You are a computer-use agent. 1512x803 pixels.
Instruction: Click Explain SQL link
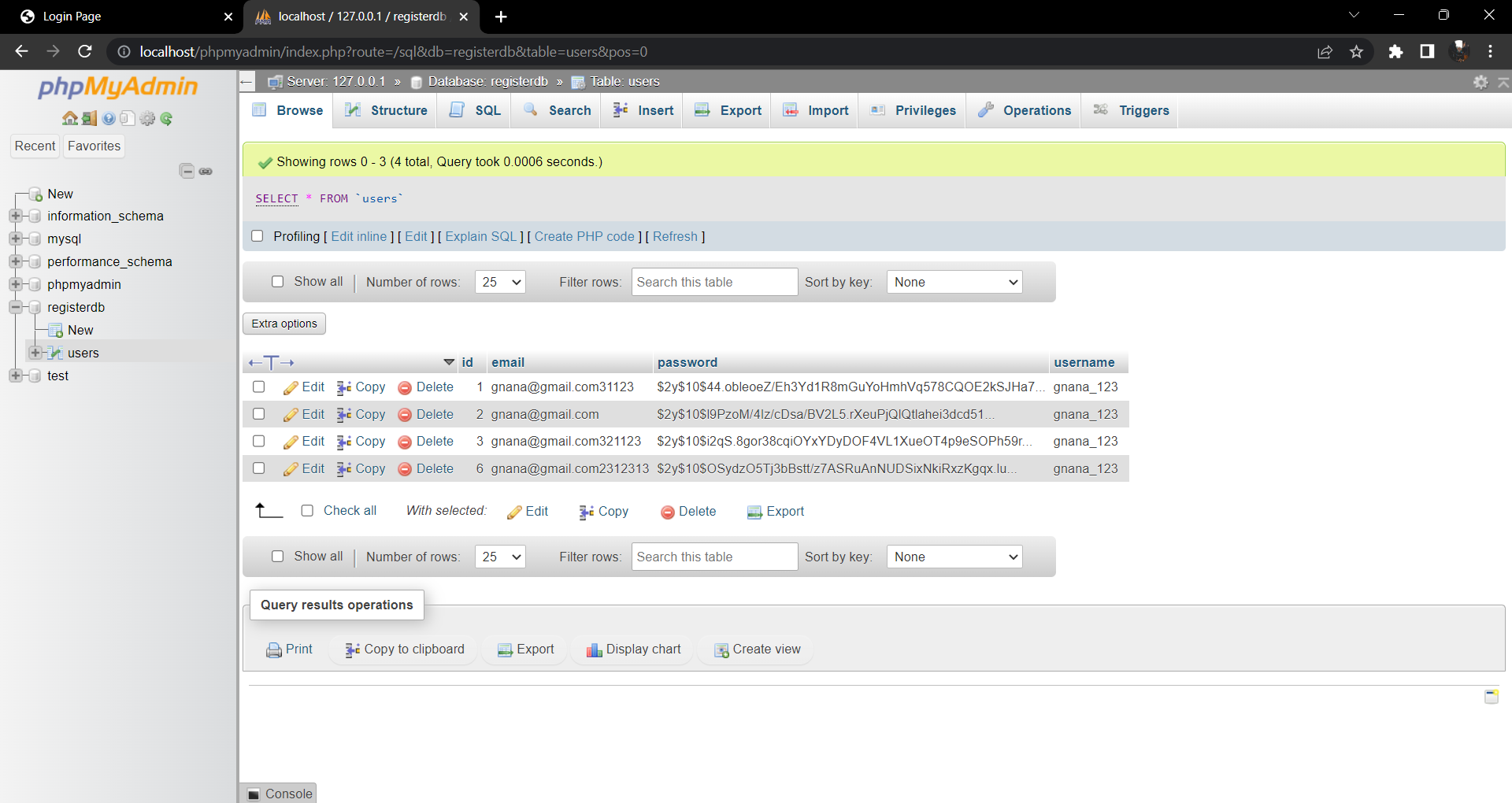point(481,237)
